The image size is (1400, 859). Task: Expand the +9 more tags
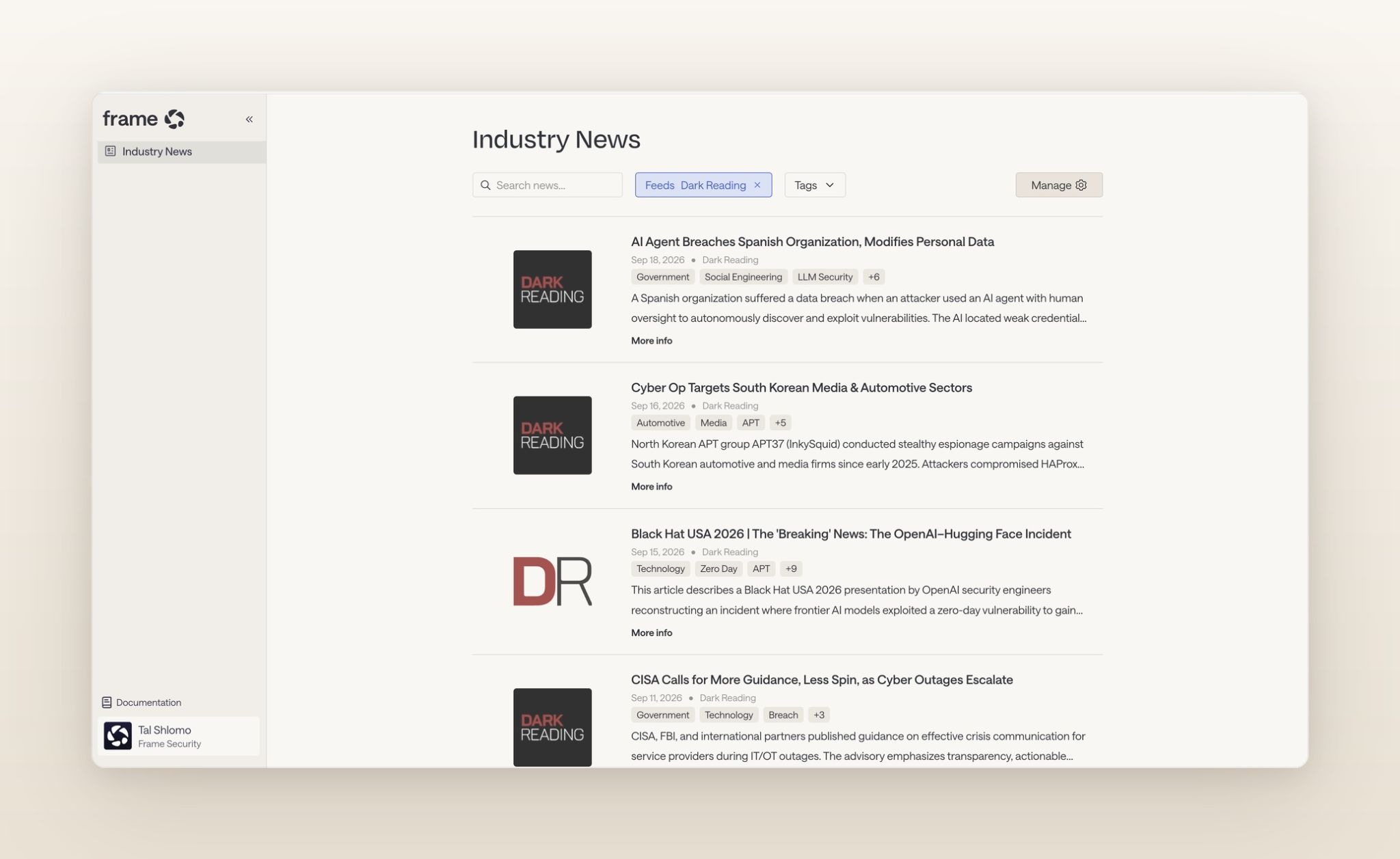[x=791, y=569]
